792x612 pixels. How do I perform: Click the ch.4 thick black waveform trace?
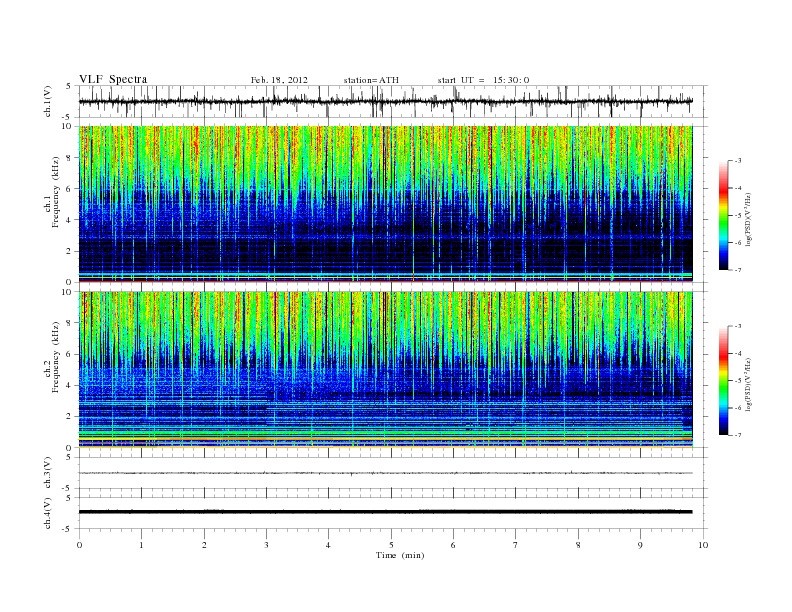[385, 512]
